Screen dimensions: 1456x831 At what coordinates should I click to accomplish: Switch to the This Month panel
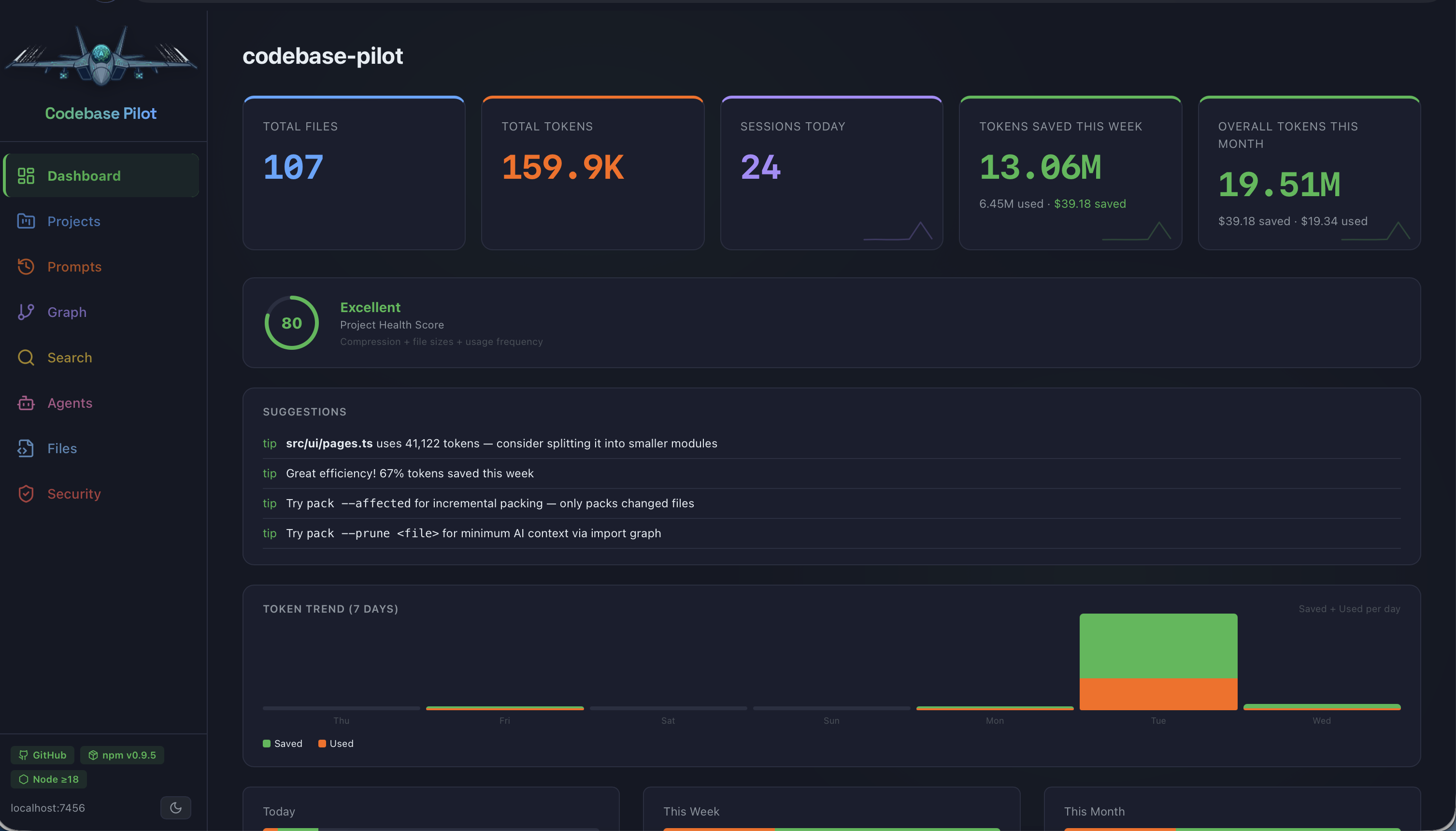pos(1095,811)
